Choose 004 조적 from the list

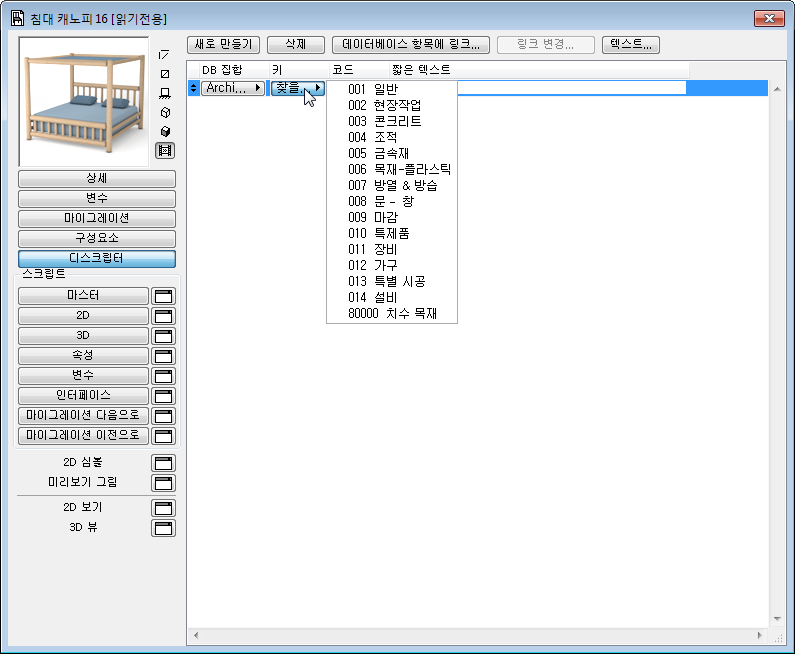pos(392,137)
